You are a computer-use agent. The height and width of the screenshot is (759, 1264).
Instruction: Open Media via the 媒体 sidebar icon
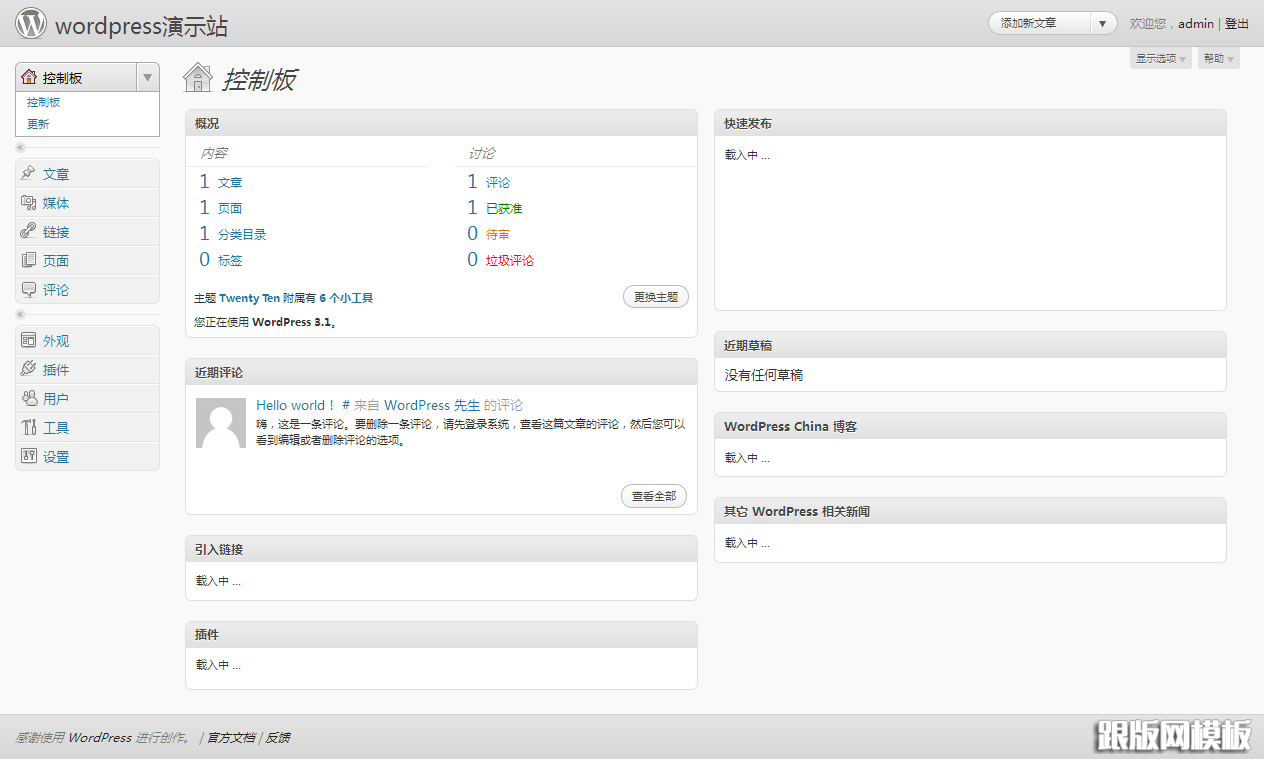point(28,203)
